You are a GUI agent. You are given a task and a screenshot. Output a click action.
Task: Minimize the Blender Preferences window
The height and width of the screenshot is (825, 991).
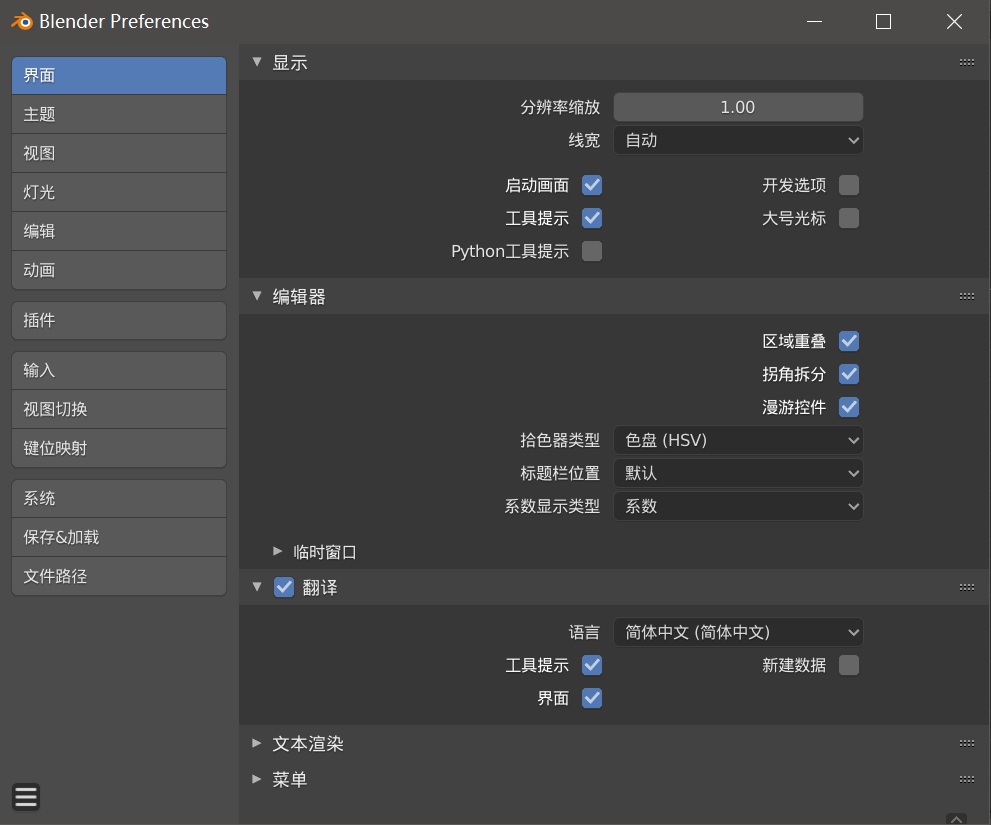pyautogui.click(x=815, y=21)
